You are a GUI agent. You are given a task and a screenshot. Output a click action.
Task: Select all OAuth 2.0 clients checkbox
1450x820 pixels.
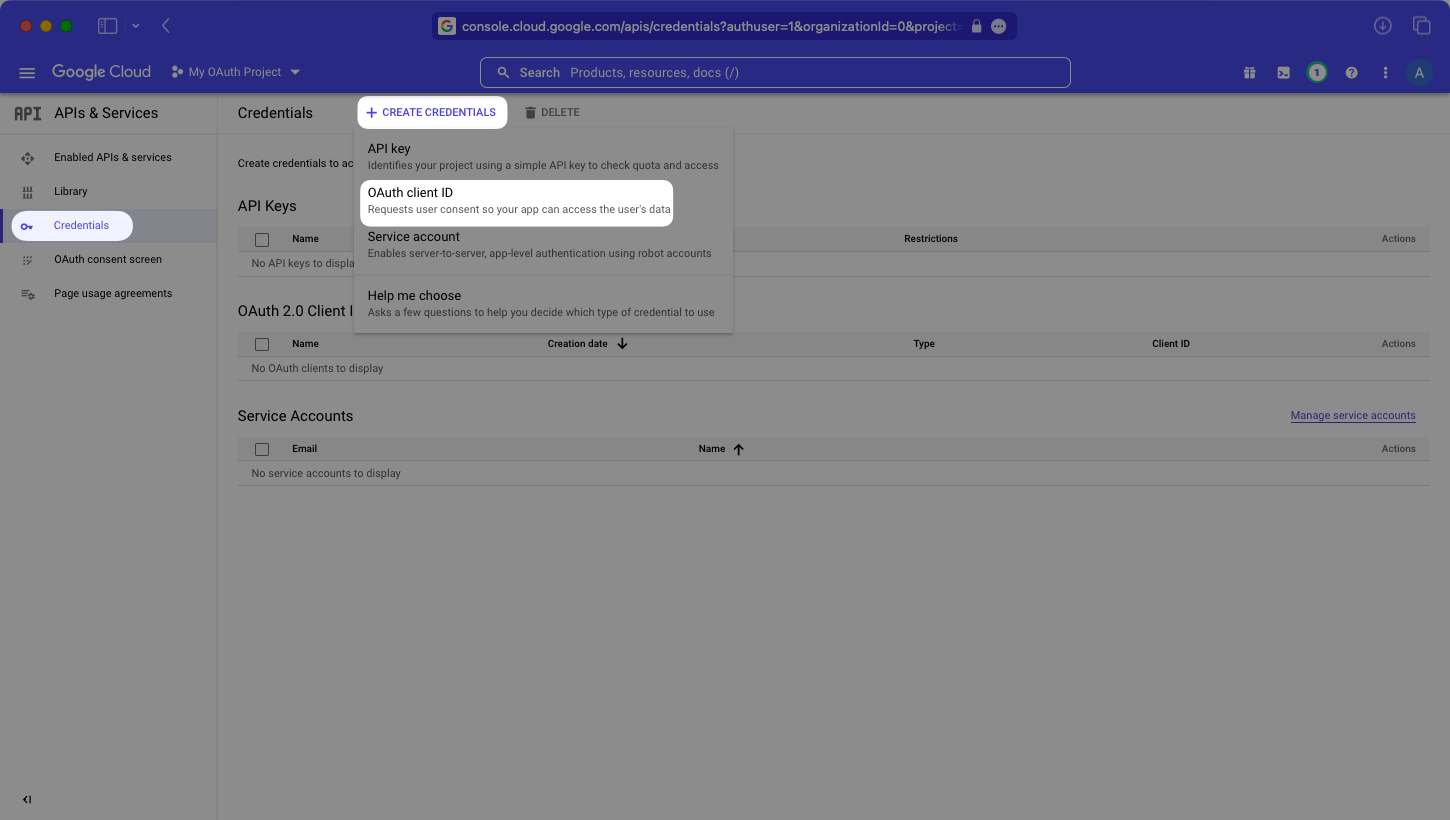262,344
